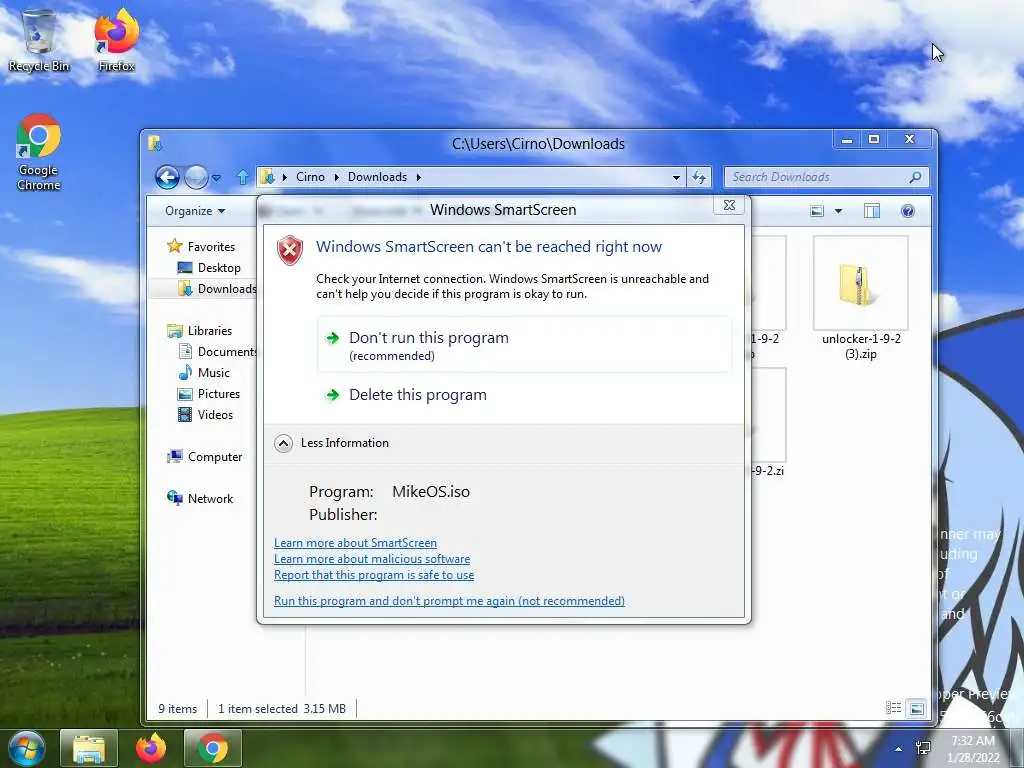Image resolution: width=1024 pixels, height=768 pixels.
Task: Close the Windows SmartScreen dialog
Action: pos(729,205)
